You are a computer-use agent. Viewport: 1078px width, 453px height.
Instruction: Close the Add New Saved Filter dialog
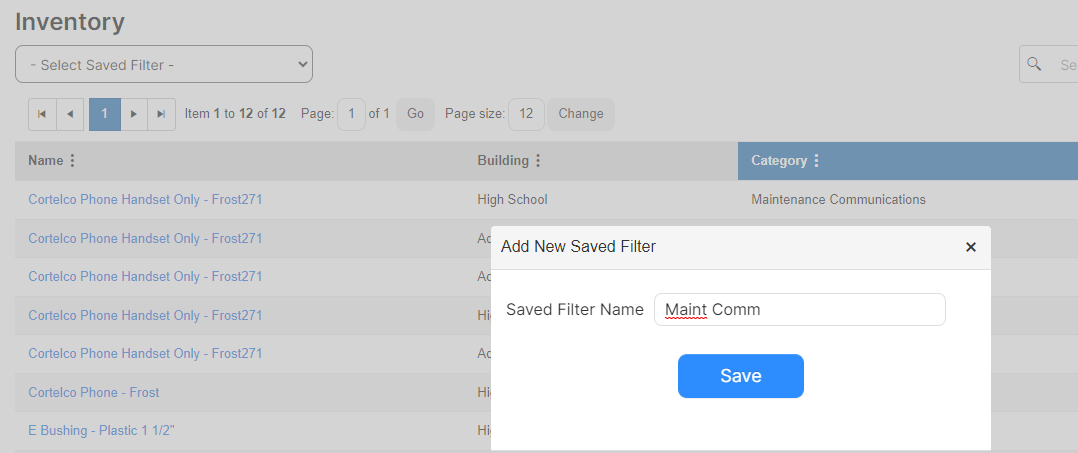(971, 247)
